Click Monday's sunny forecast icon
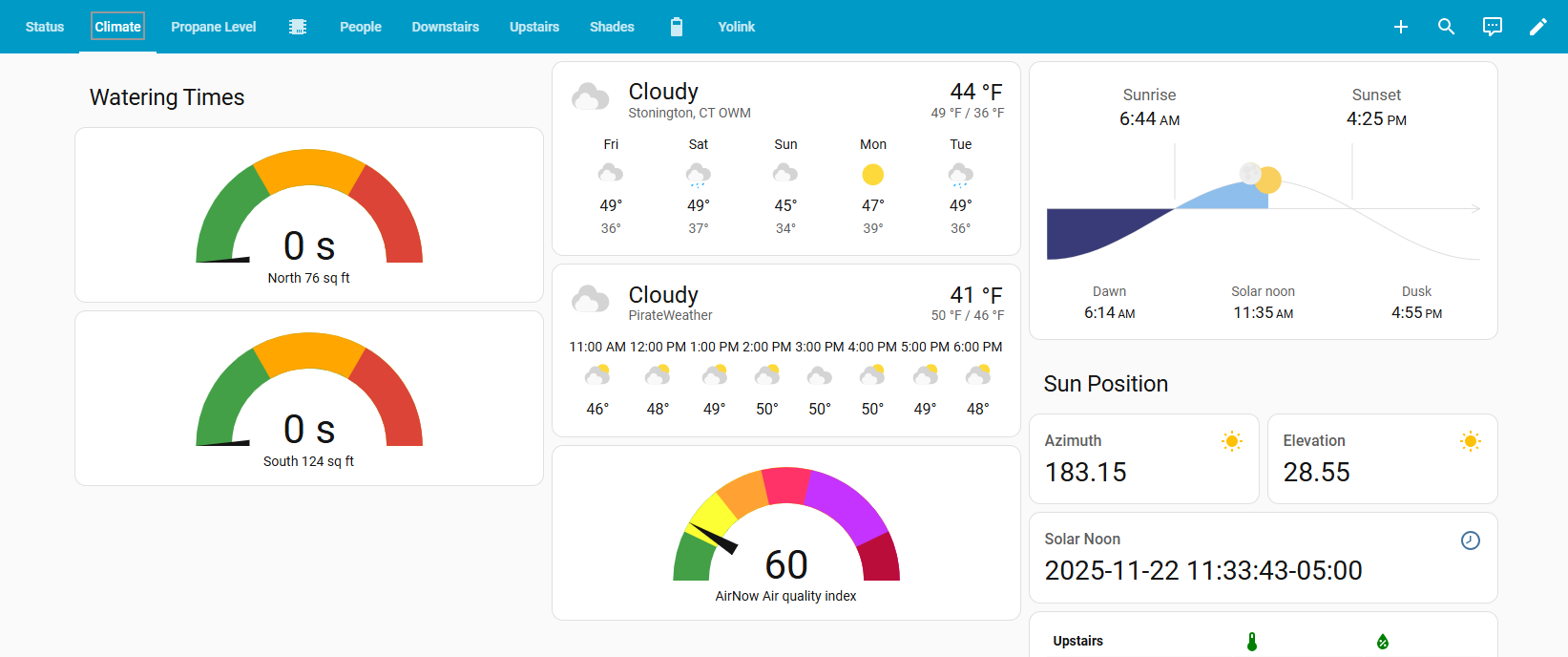1568x657 pixels. point(872,175)
